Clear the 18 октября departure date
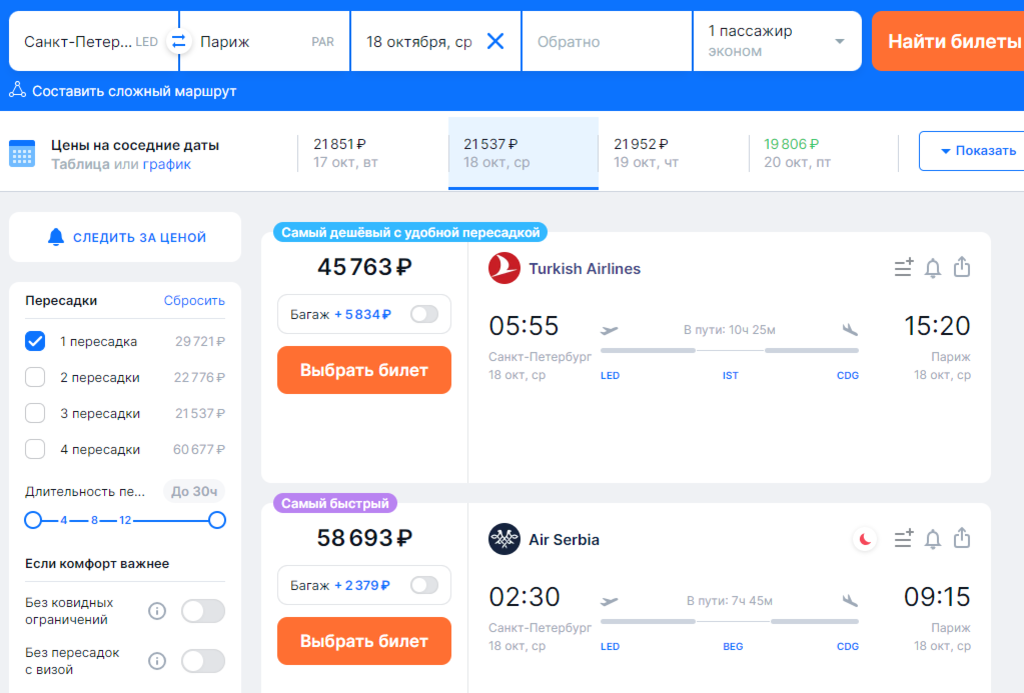Viewport: 1024px width, 693px height. [496, 42]
